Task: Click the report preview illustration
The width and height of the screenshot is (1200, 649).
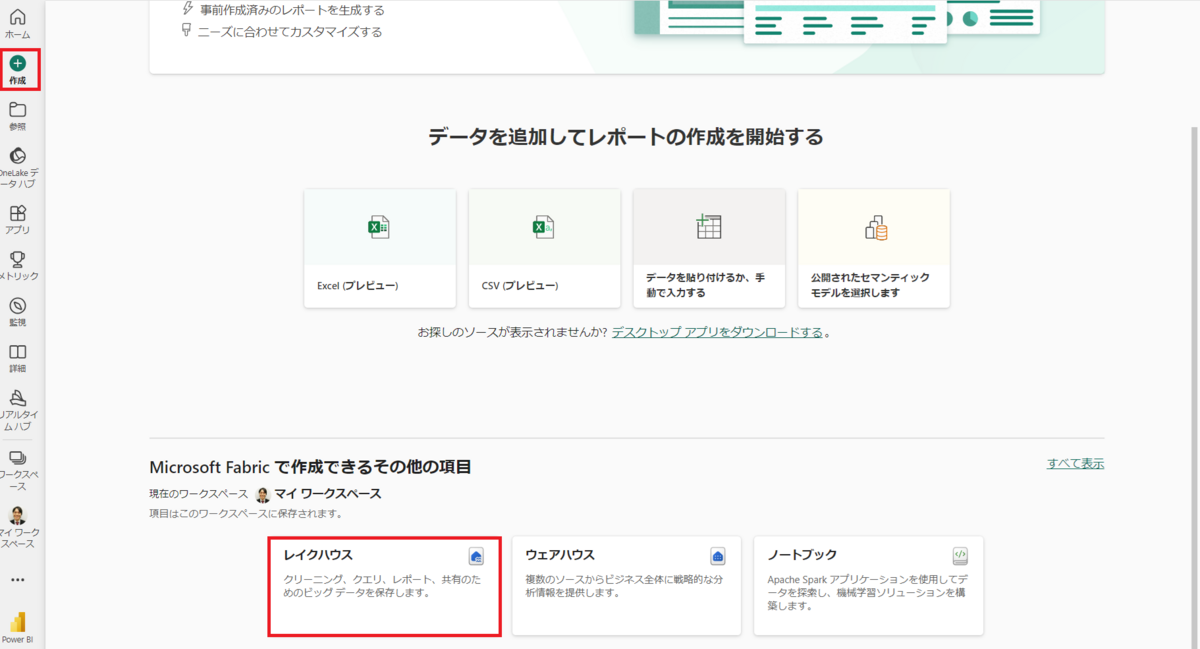Action: click(838, 20)
